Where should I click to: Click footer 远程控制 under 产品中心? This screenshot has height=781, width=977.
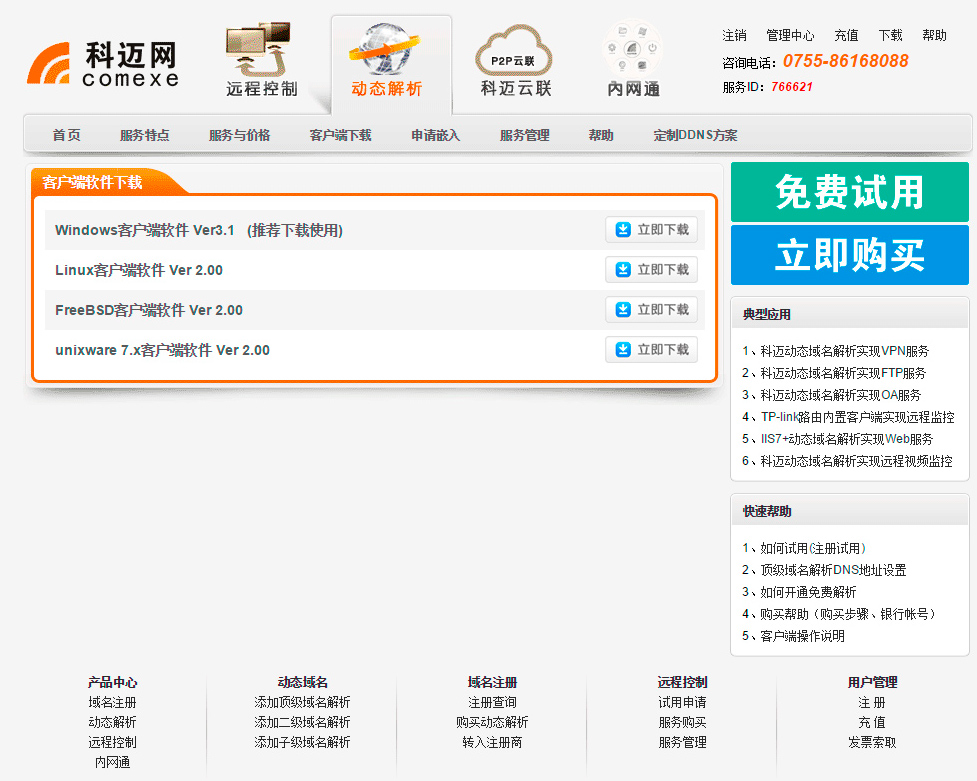point(112,742)
